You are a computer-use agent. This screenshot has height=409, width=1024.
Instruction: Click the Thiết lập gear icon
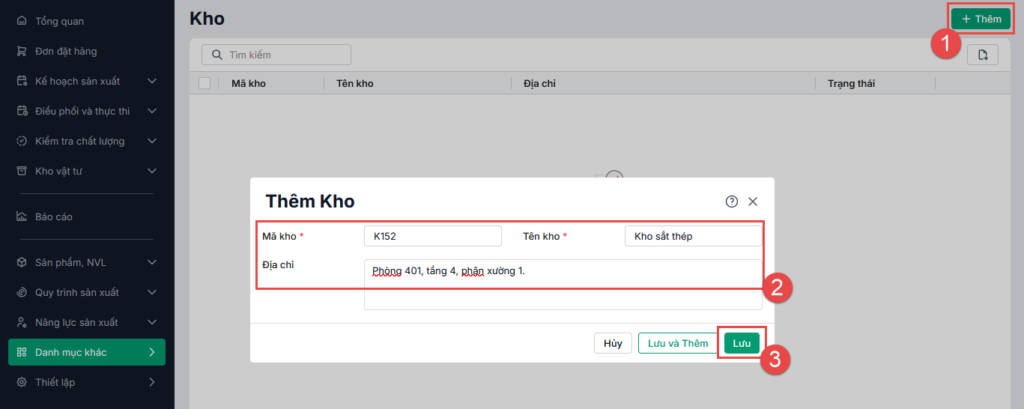coord(22,382)
